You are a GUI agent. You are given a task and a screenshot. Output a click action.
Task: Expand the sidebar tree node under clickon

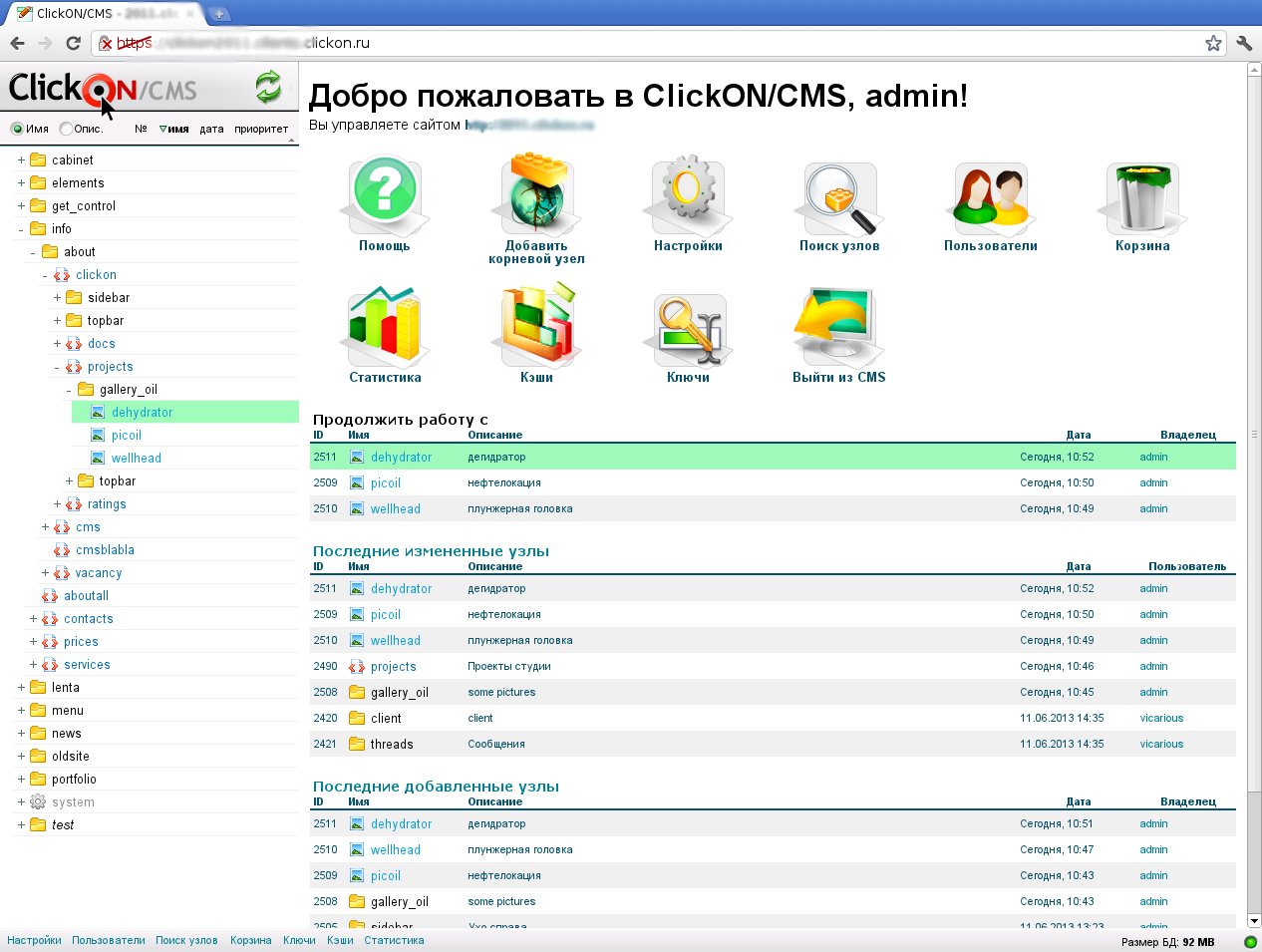tap(57, 297)
